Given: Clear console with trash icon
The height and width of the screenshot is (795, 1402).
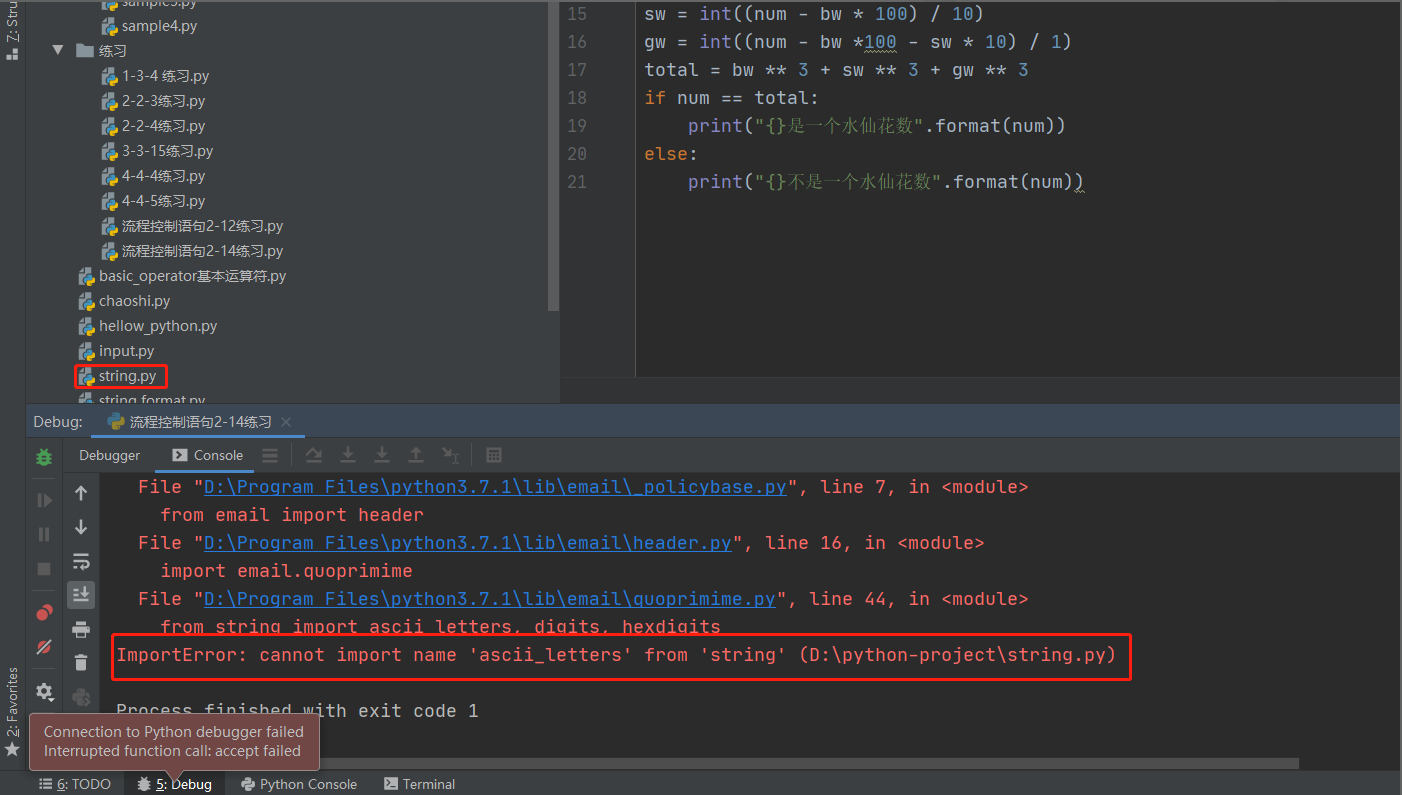Looking at the screenshot, I should (x=81, y=662).
